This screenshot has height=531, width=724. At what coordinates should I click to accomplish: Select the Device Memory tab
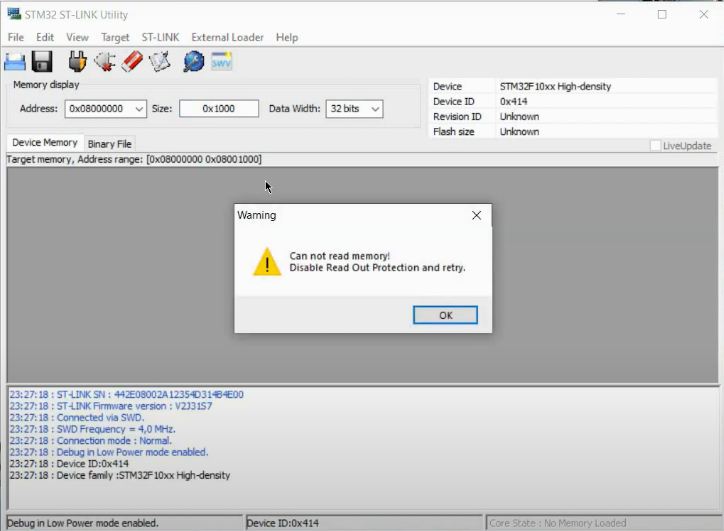pyautogui.click(x=45, y=143)
